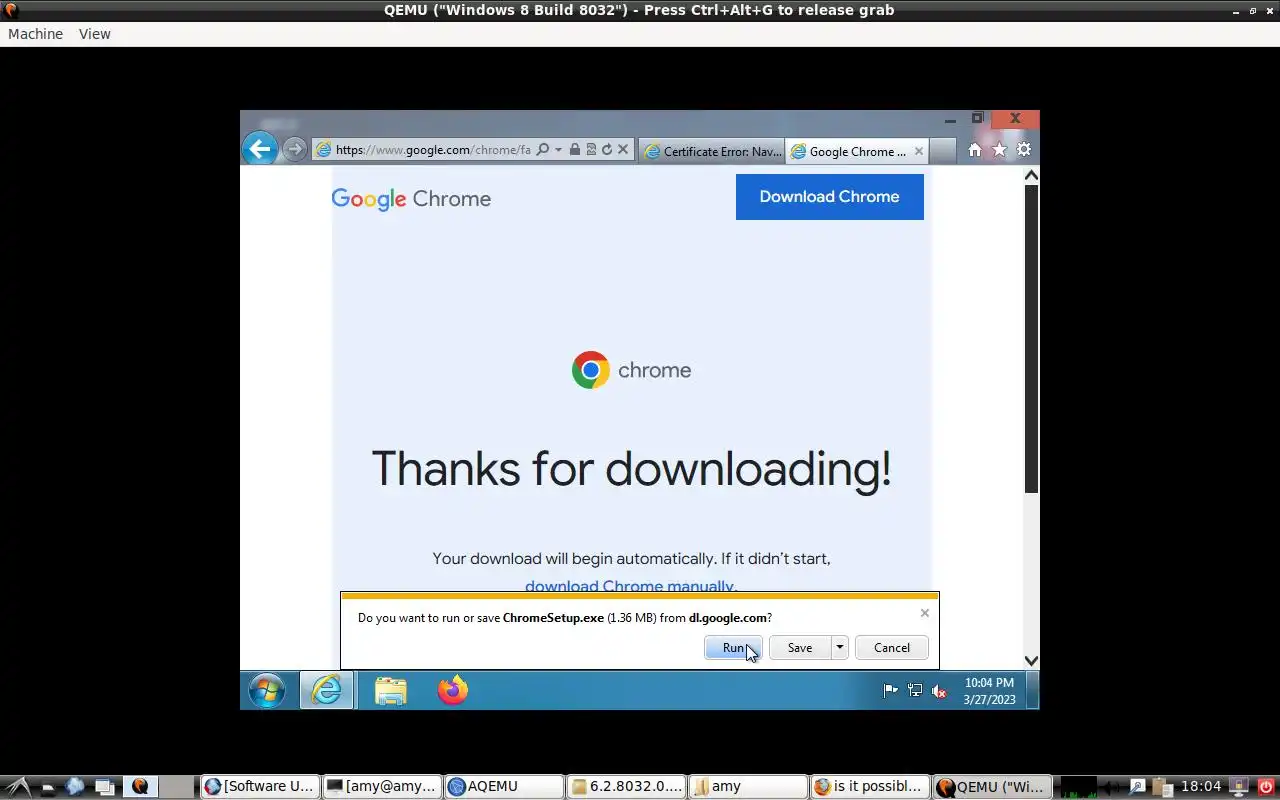The image size is (1280, 800).
Task: Click host panel globe browser launcher
Action: pos(75,787)
